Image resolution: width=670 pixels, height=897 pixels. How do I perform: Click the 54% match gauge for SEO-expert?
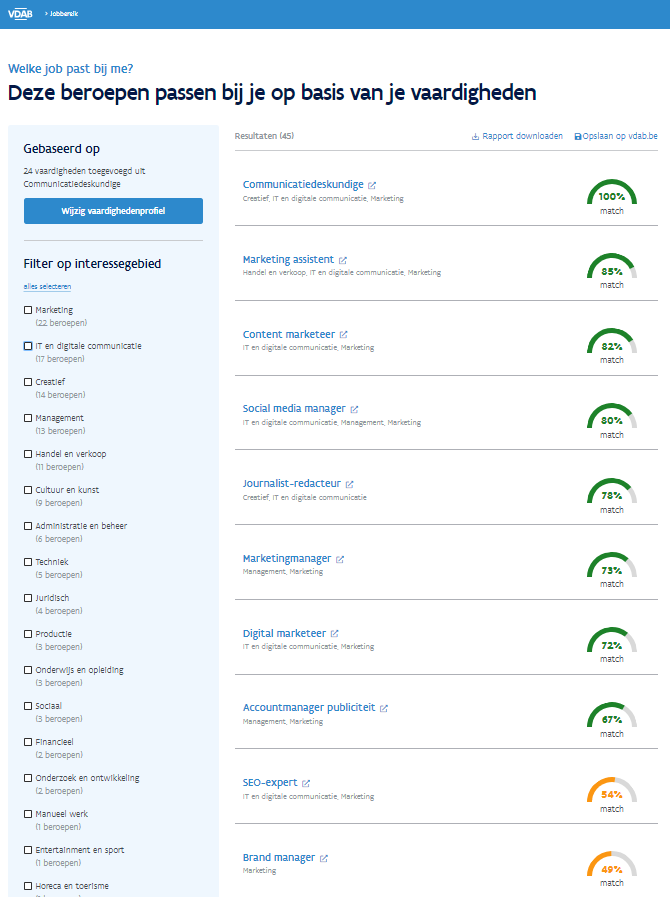tap(611, 794)
